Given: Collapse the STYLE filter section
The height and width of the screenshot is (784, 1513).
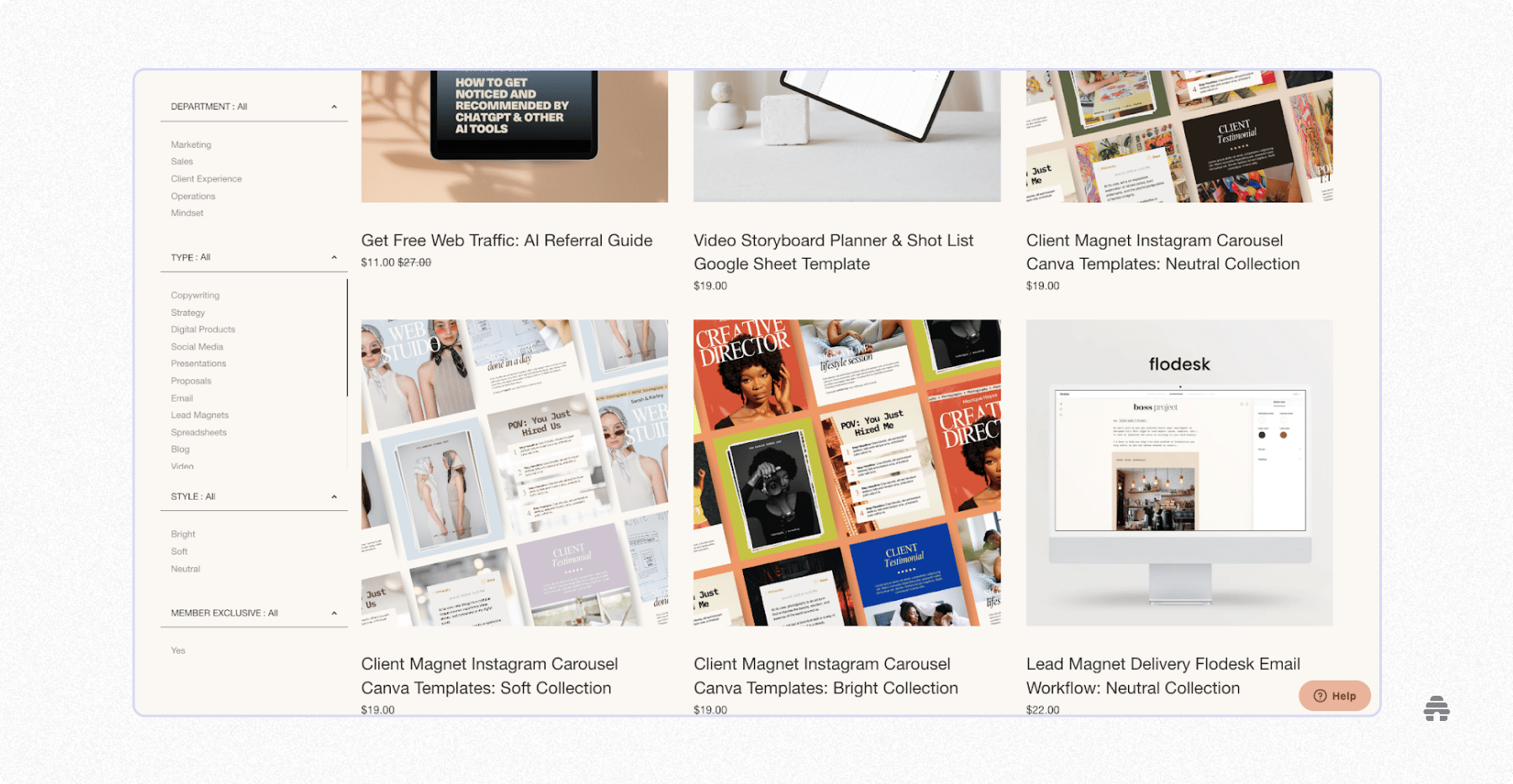Looking at the screenshot, I should pyautogui.click(x=334, y=497).
